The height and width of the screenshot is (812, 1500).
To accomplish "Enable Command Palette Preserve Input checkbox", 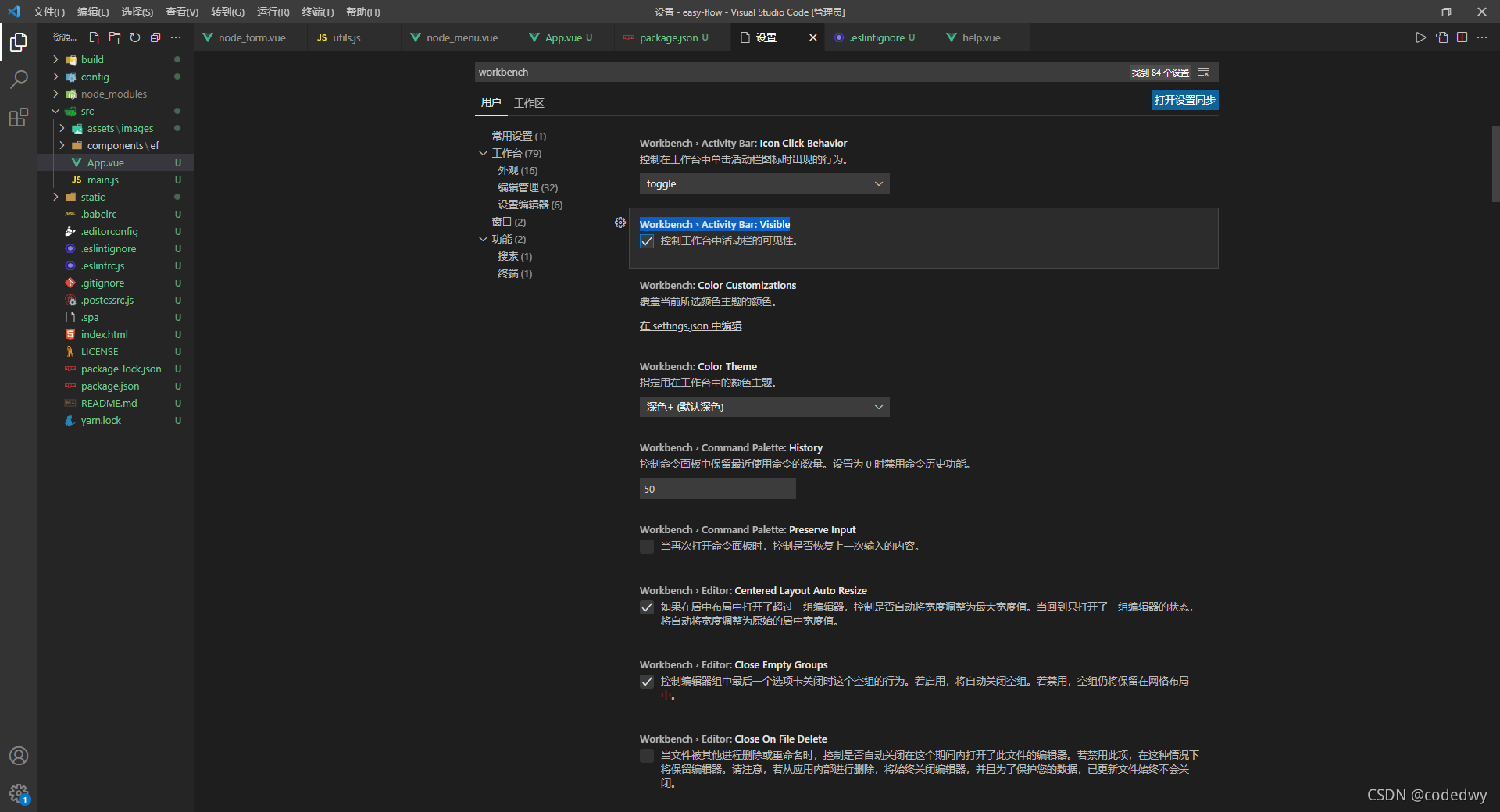I will point(647,547).
